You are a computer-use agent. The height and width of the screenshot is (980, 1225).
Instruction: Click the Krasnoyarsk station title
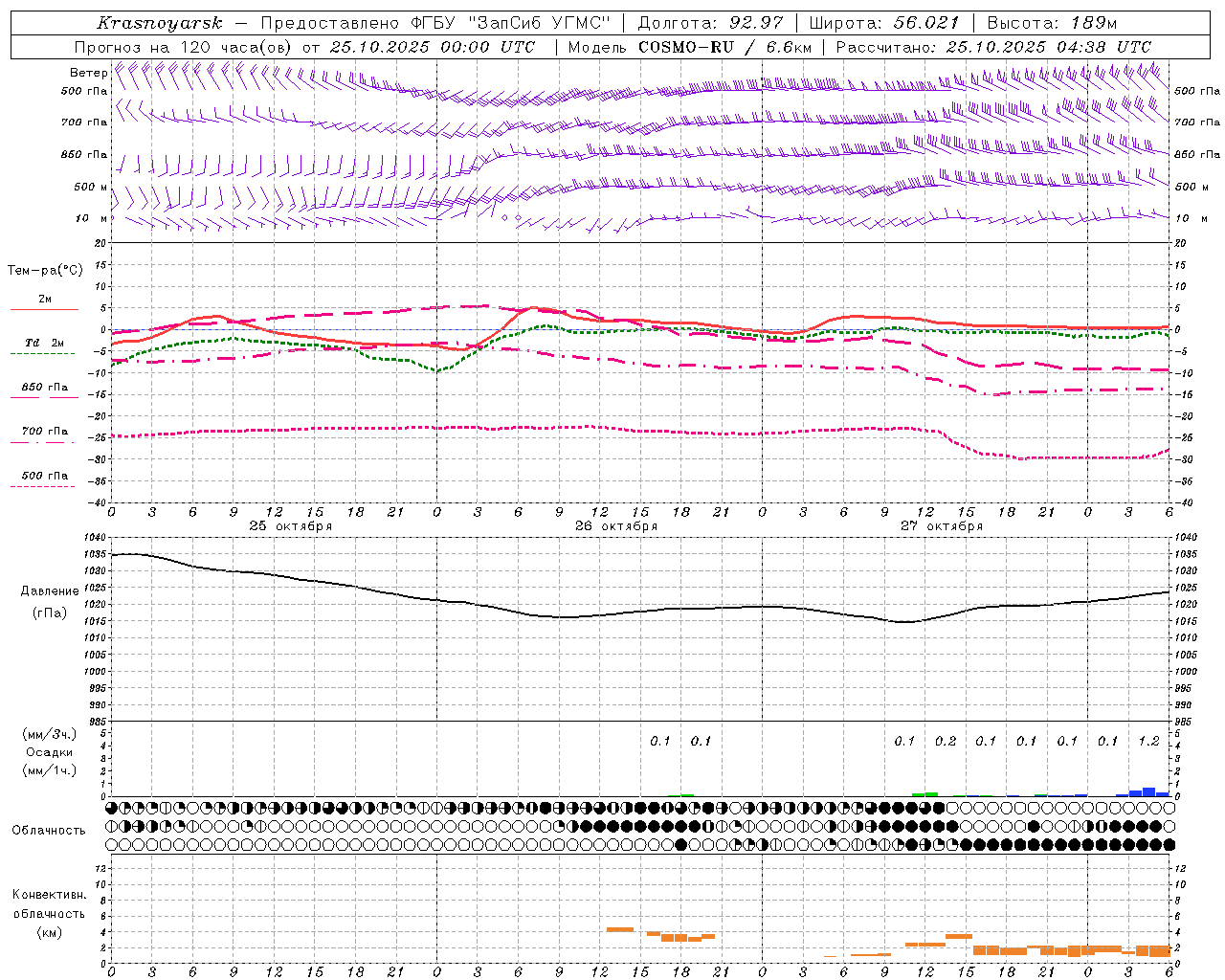point(160,23)
